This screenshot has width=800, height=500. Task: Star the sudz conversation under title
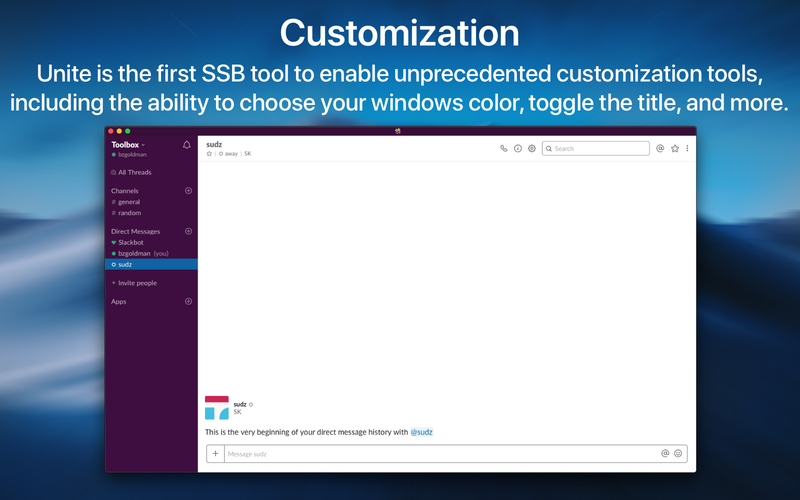(209, 154)
